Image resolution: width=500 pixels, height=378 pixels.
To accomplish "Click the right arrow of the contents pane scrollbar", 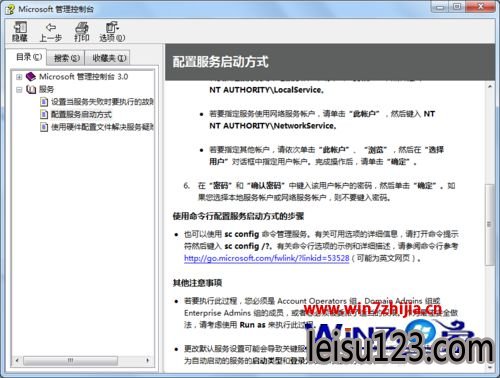I will pyautogui.click(x=148, y=360).
